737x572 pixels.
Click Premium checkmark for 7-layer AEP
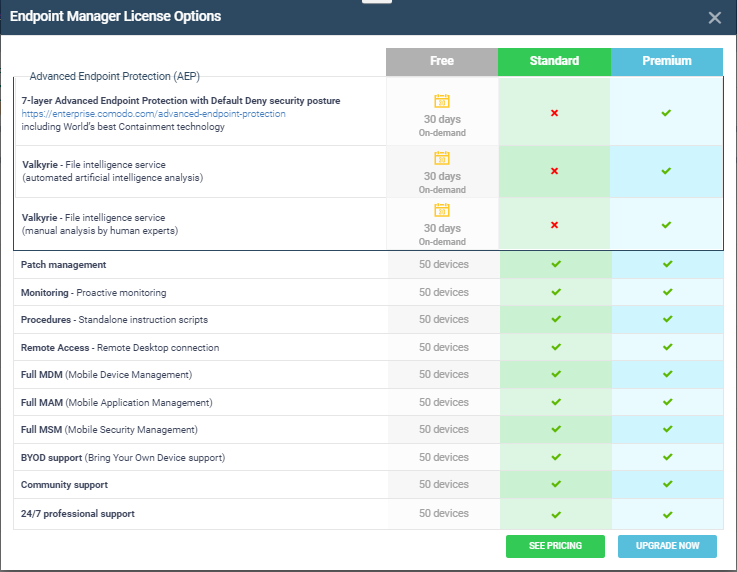pos(666,113)
